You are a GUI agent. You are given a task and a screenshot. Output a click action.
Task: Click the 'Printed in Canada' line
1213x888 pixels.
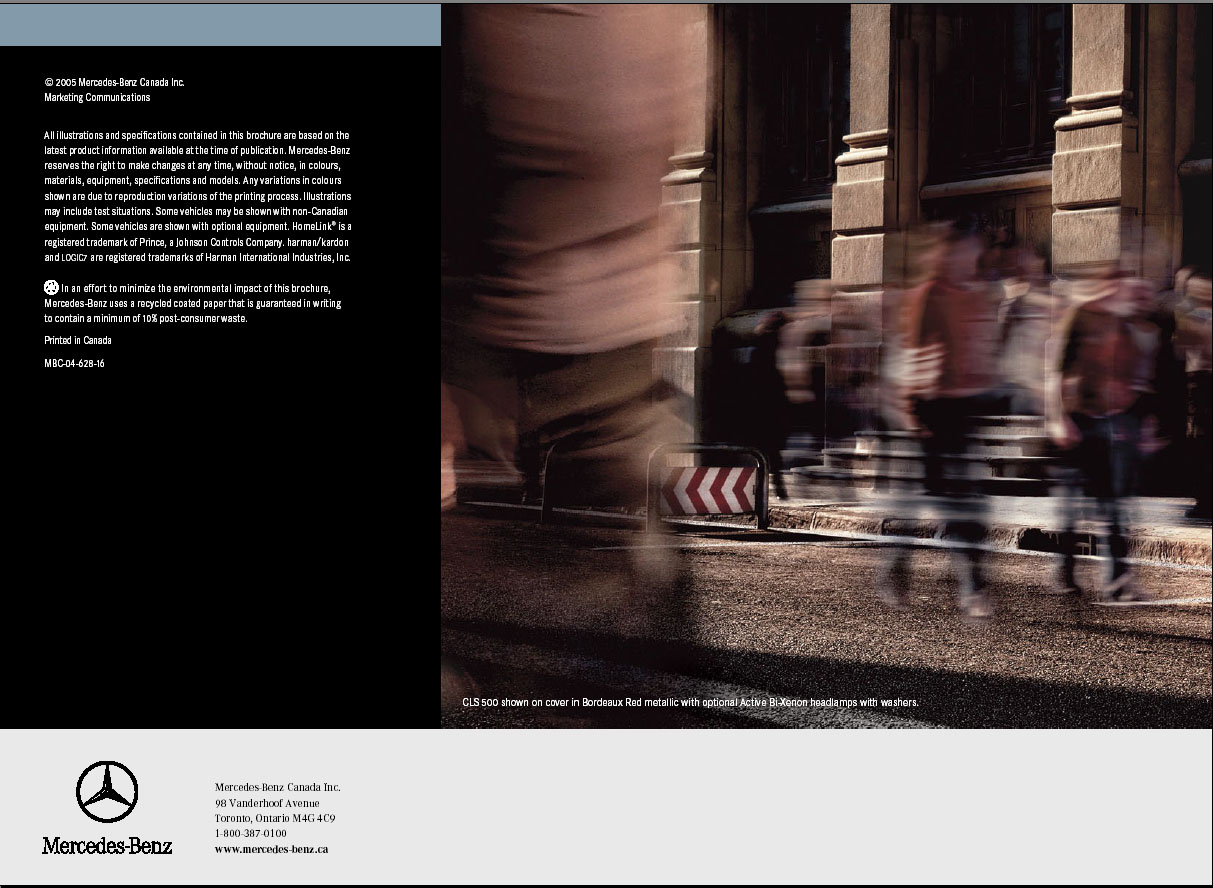click(78, 340)
